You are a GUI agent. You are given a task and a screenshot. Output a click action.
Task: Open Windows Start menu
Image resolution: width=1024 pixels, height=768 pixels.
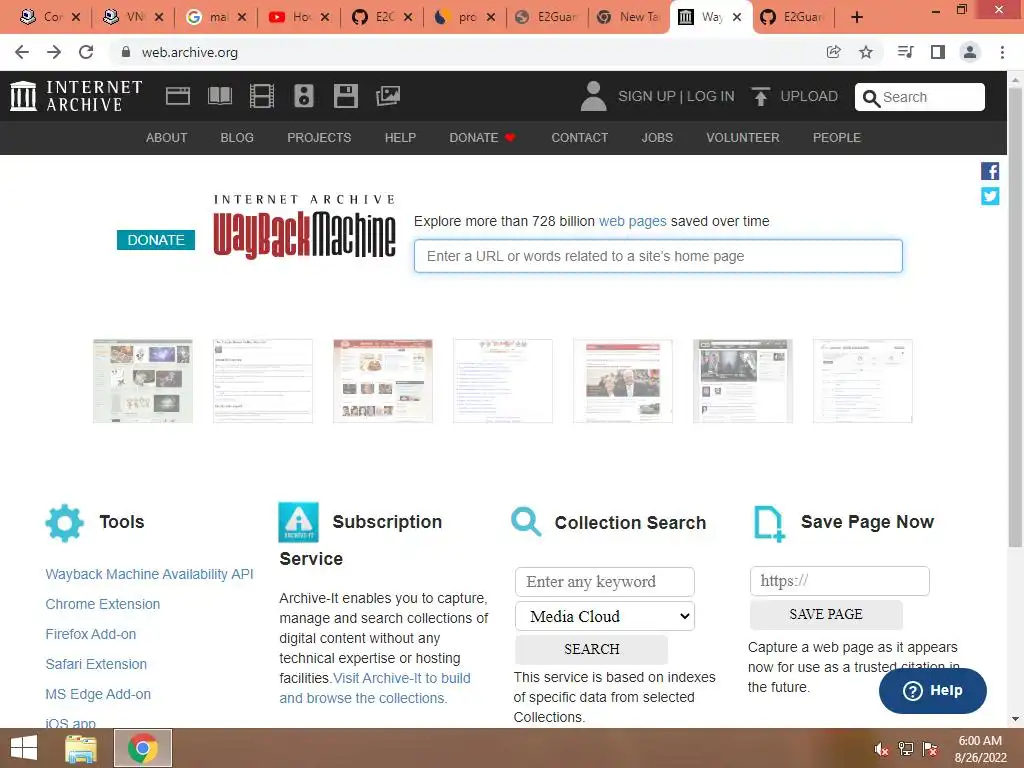(x=24, y=748)
